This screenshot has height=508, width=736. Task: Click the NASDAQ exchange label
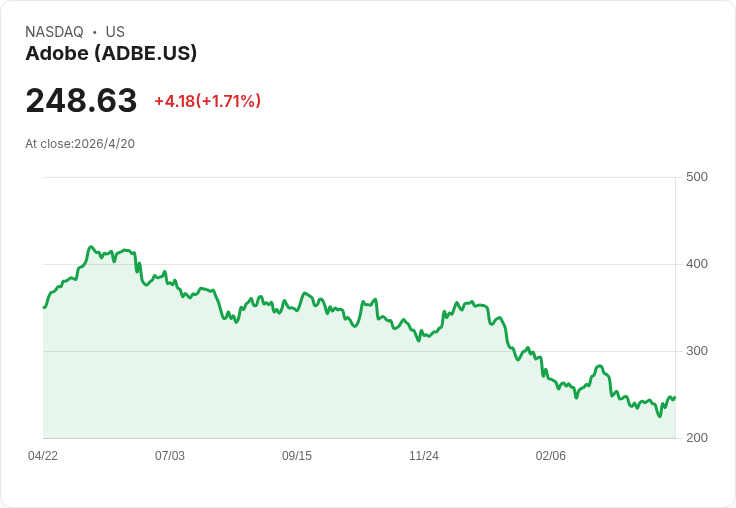coord(54,32)
